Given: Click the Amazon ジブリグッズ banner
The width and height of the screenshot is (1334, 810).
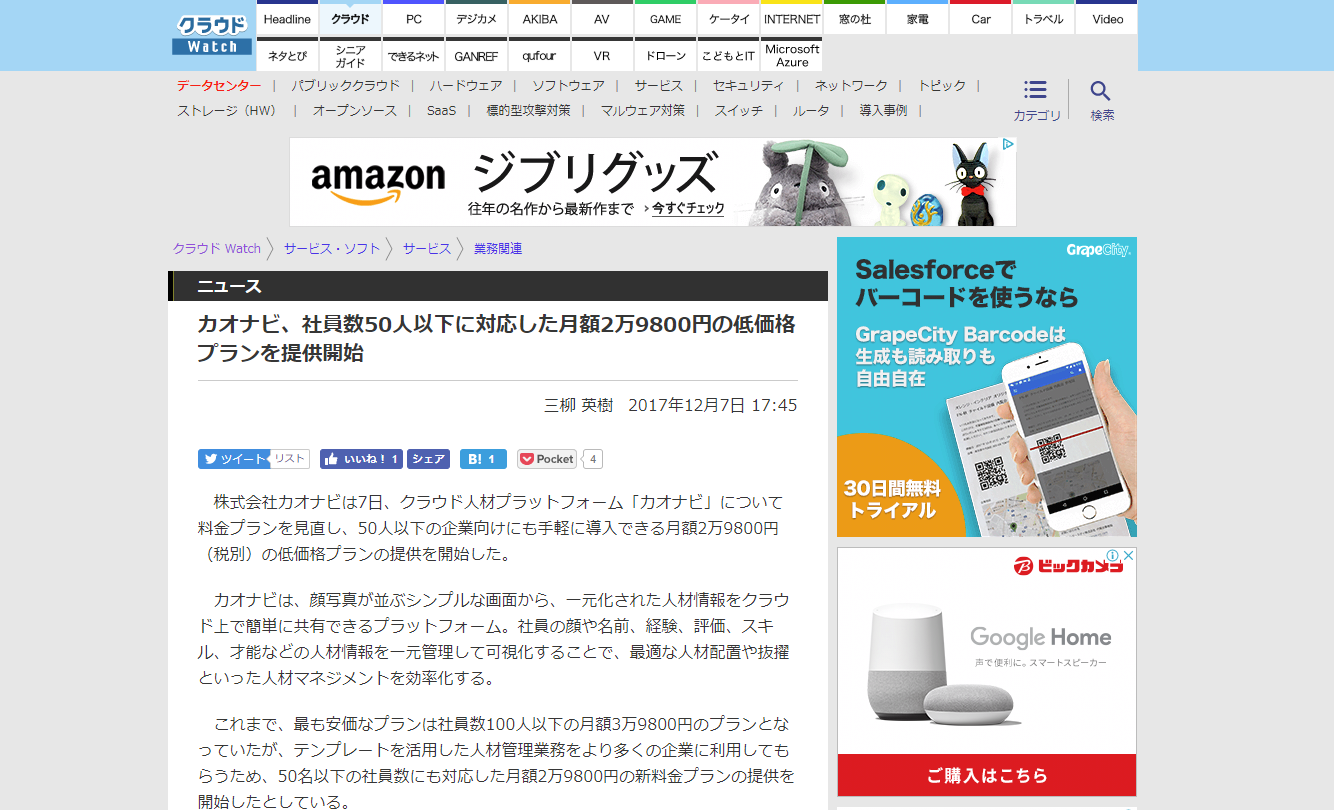Looking at the screenshot, I should [x=652, y=182].
